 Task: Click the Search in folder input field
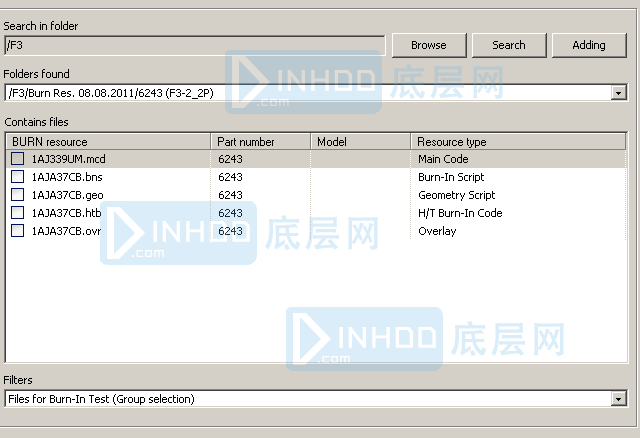[x=194, y=45]
